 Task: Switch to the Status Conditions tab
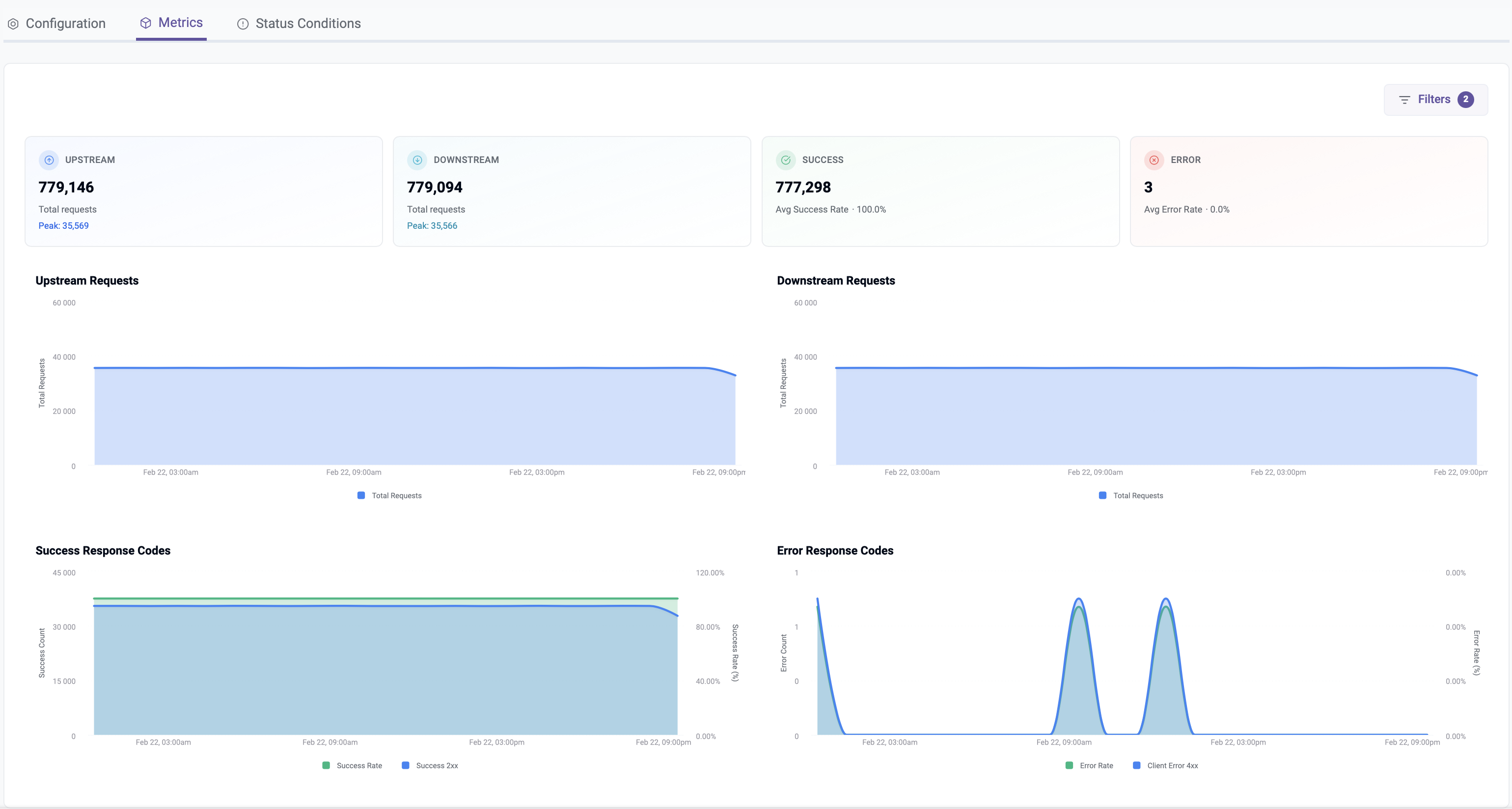[307, 24]
